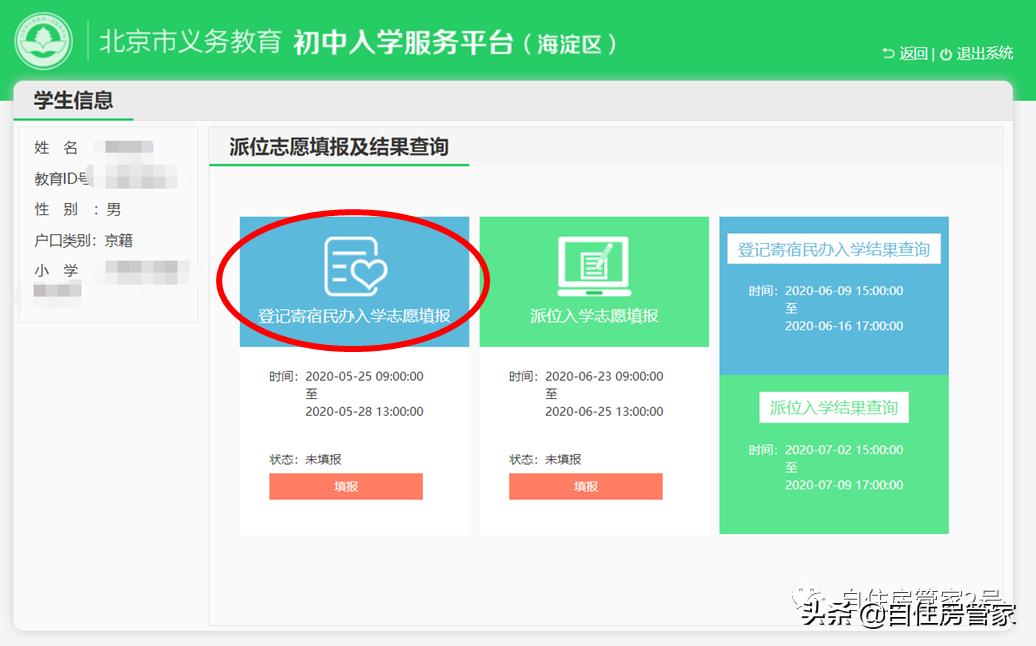Open 登记寄宿民办入学结果查询
1036x646 pixels.
833,249
